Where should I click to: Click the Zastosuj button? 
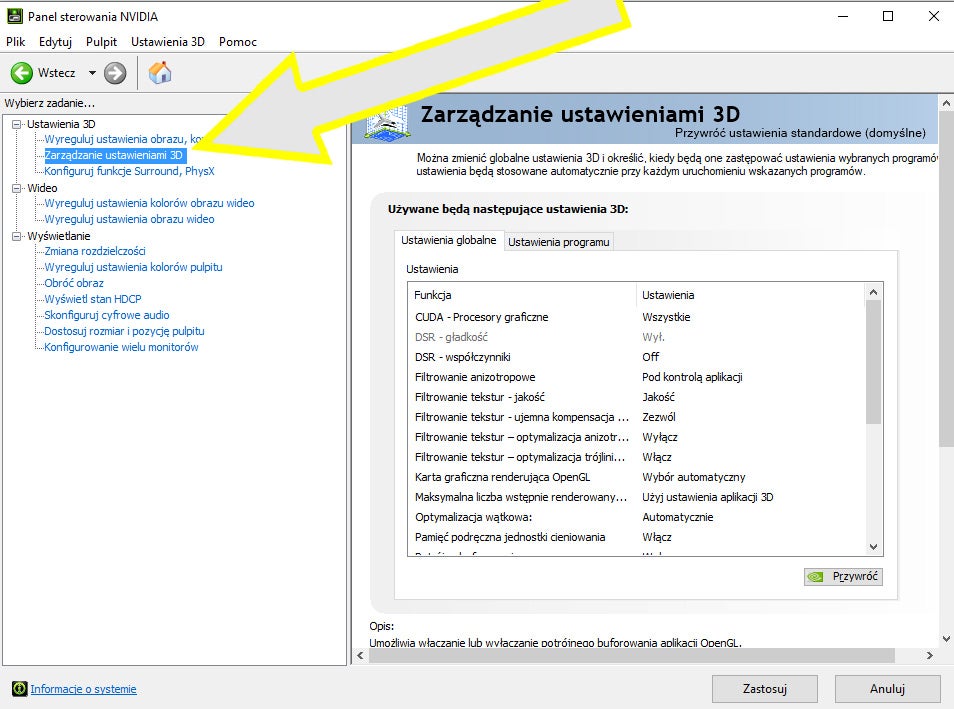point(765,689)
